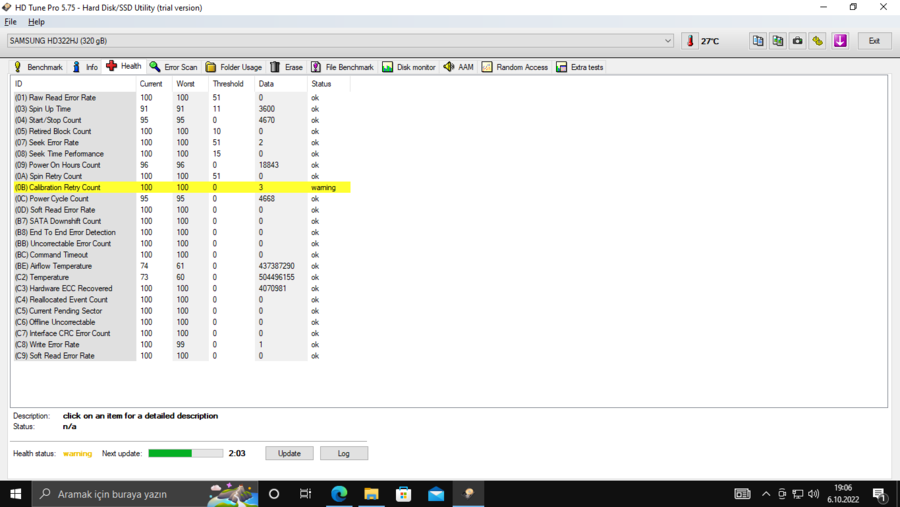
Task: Open the Info tab
Action: coord(85,67)
